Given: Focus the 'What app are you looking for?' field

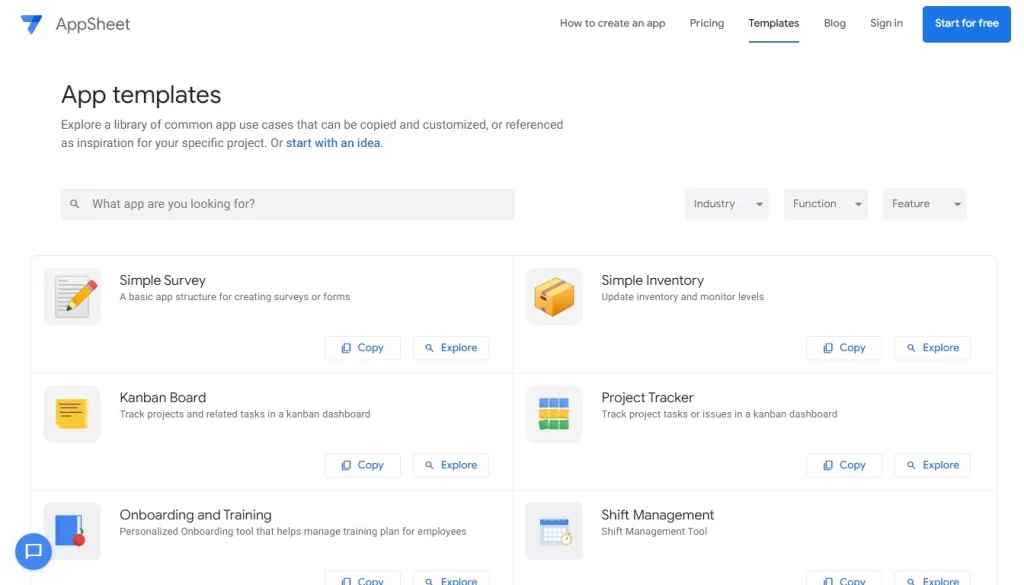Looking at the screenshot, I should [287, 204].
